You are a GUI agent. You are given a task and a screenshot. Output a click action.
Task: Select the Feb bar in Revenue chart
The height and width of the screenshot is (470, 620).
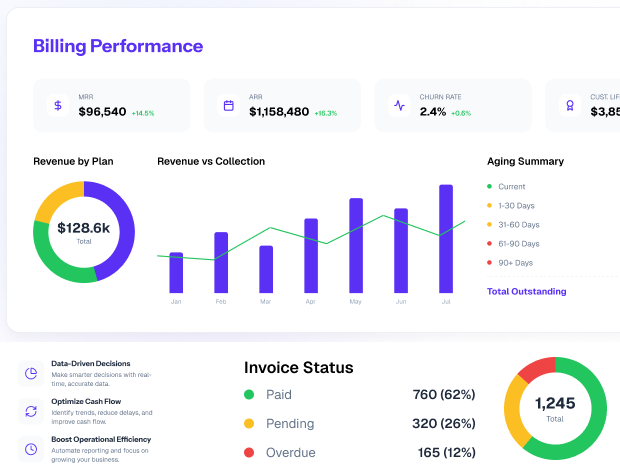click(x=221, y=262)
